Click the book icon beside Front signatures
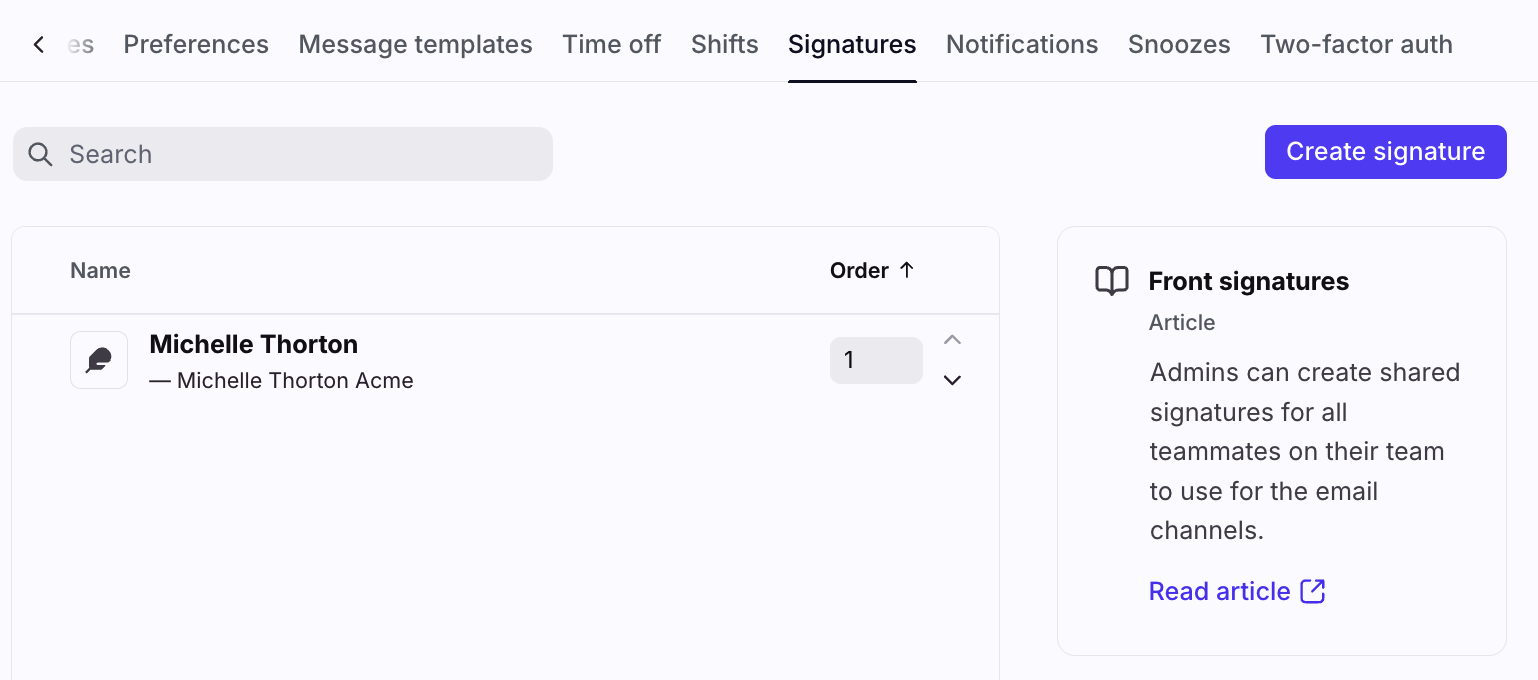 click(x=1112, y=281)
